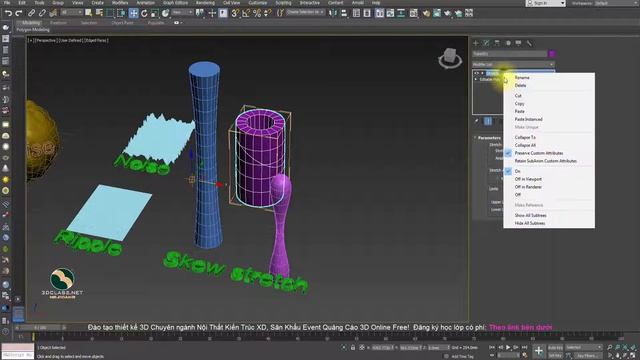Click the Play Animation button
The image size is (640, 360).
[x=508, y=347]
